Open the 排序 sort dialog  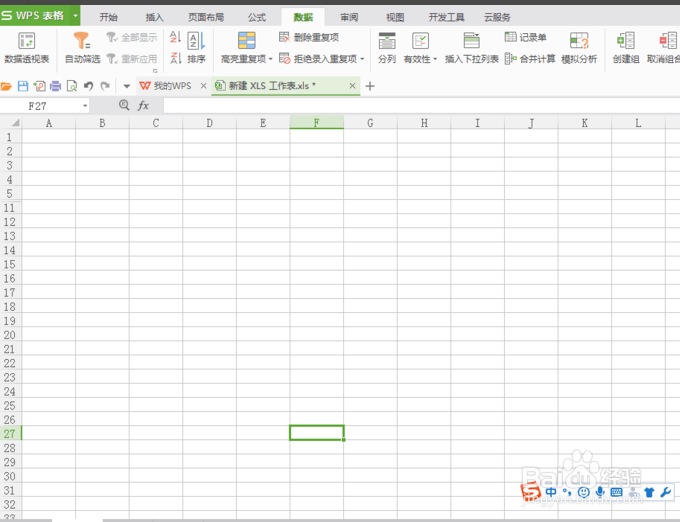tap(196, 47)
